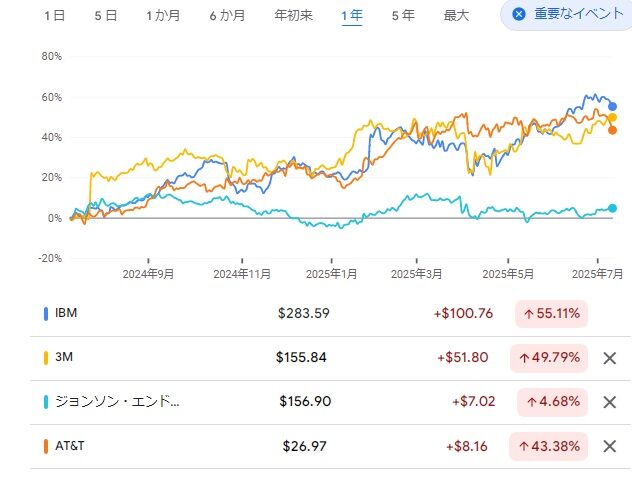Select the 5年 time range
This screenshot has height=478, width=632.
(403, 16)
